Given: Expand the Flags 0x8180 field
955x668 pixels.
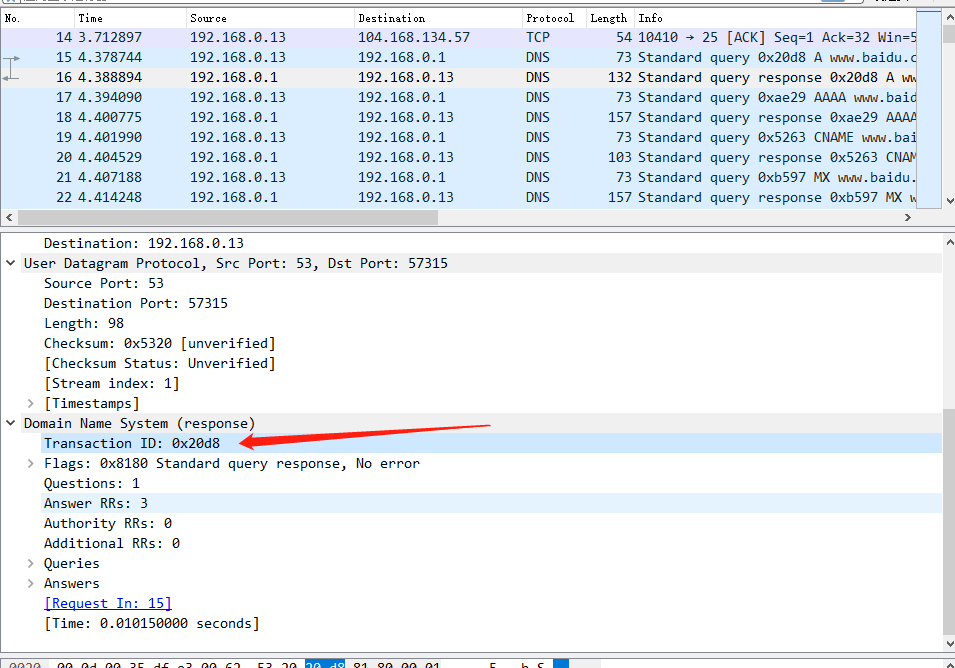Looking at the screenshot, I should 29,463.
